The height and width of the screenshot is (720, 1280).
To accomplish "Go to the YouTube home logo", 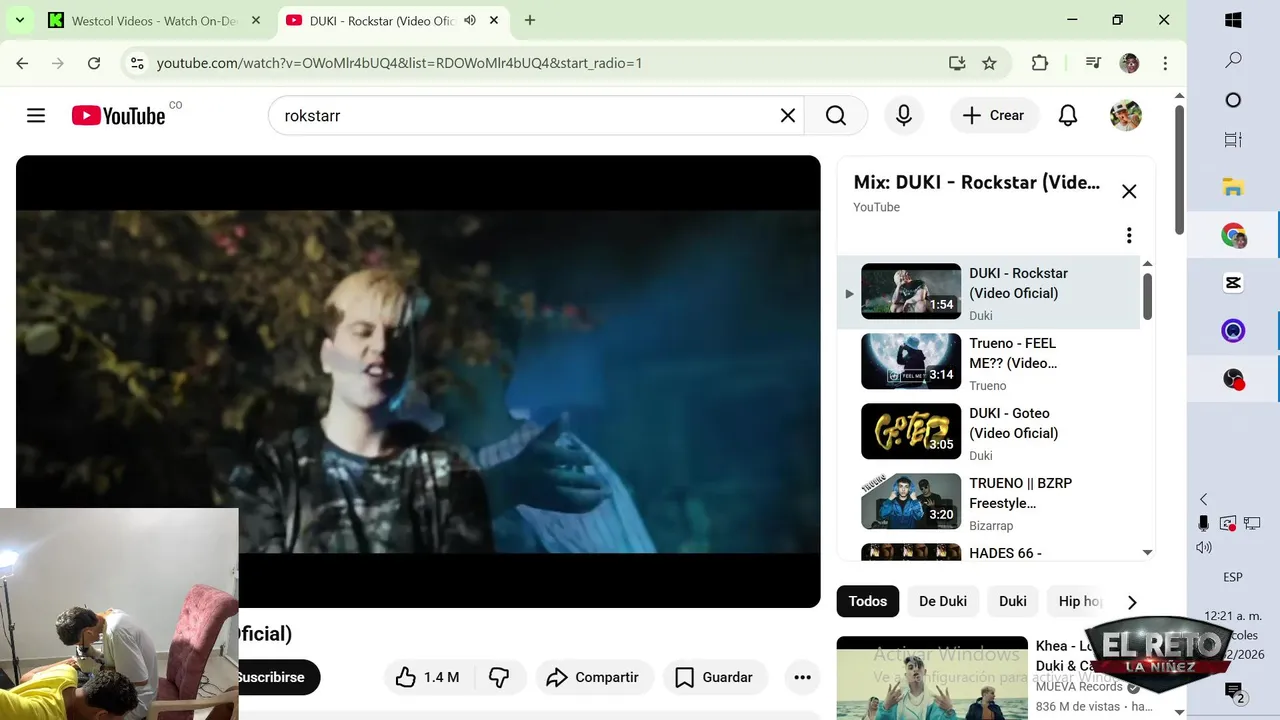I will tap(118, 116).
